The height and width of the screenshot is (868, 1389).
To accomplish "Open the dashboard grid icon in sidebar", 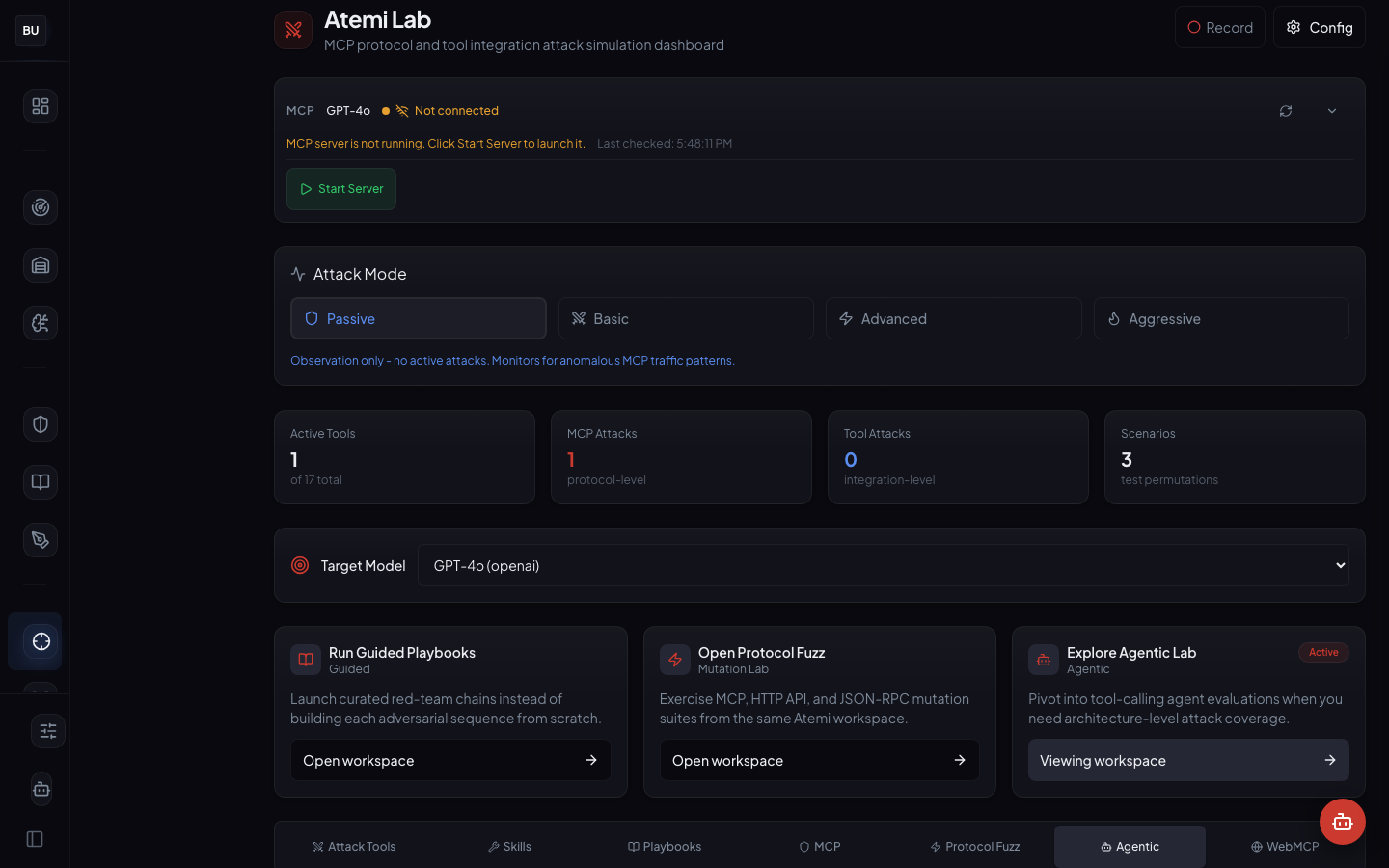I will [41, 106].
